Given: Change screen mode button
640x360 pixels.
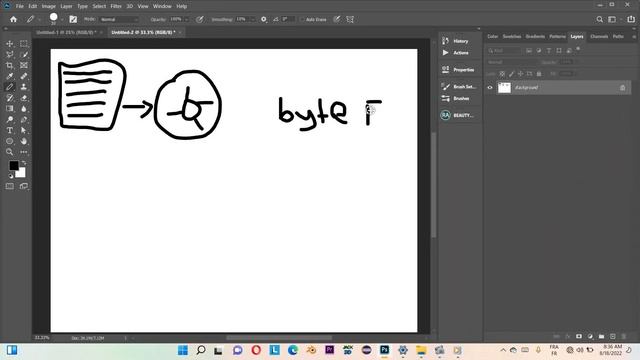Looking at the screenshot, I should [24, 186].
